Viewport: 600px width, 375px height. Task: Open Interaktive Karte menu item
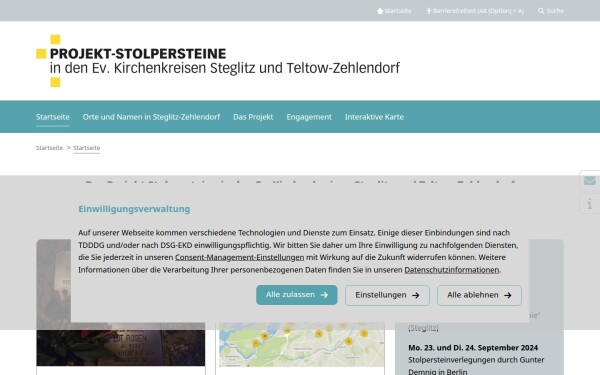pos(374,117)
